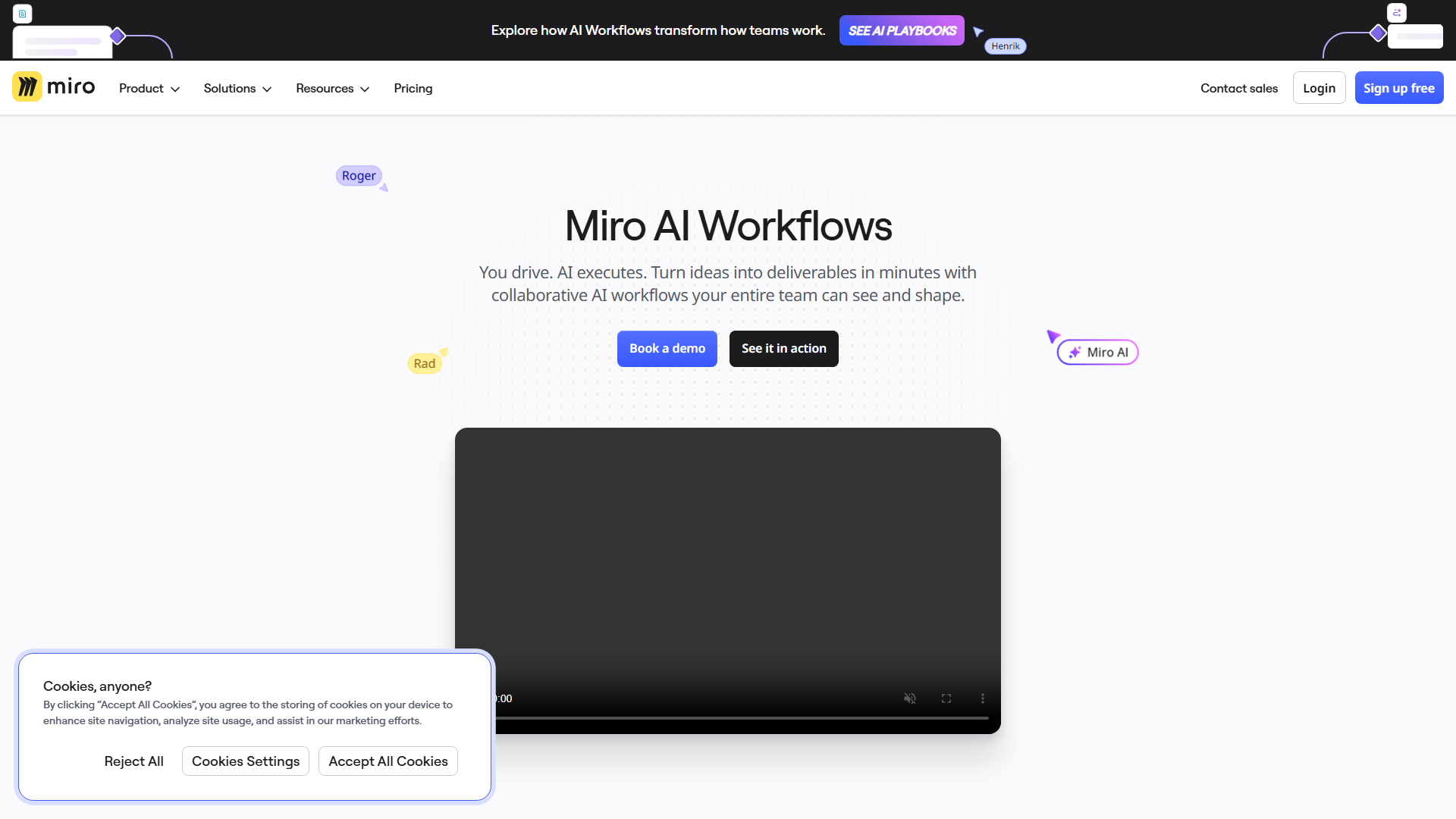Click the Miro AI sparkle badge
Image resolution: width=1456 pixels, height=819 pixels.
coord(1097,352)
